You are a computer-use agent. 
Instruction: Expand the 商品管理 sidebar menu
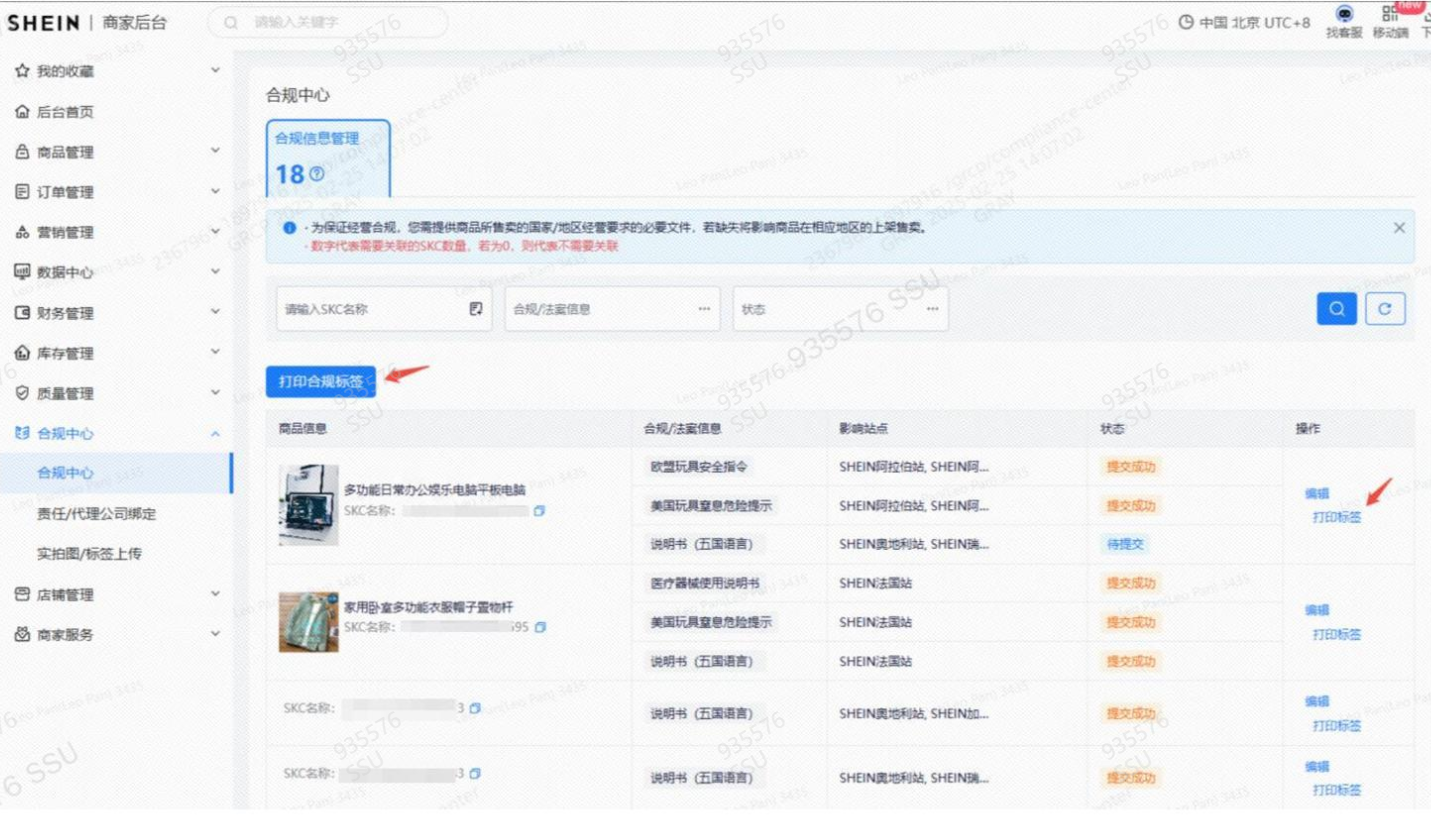click(x=116, y=152)
